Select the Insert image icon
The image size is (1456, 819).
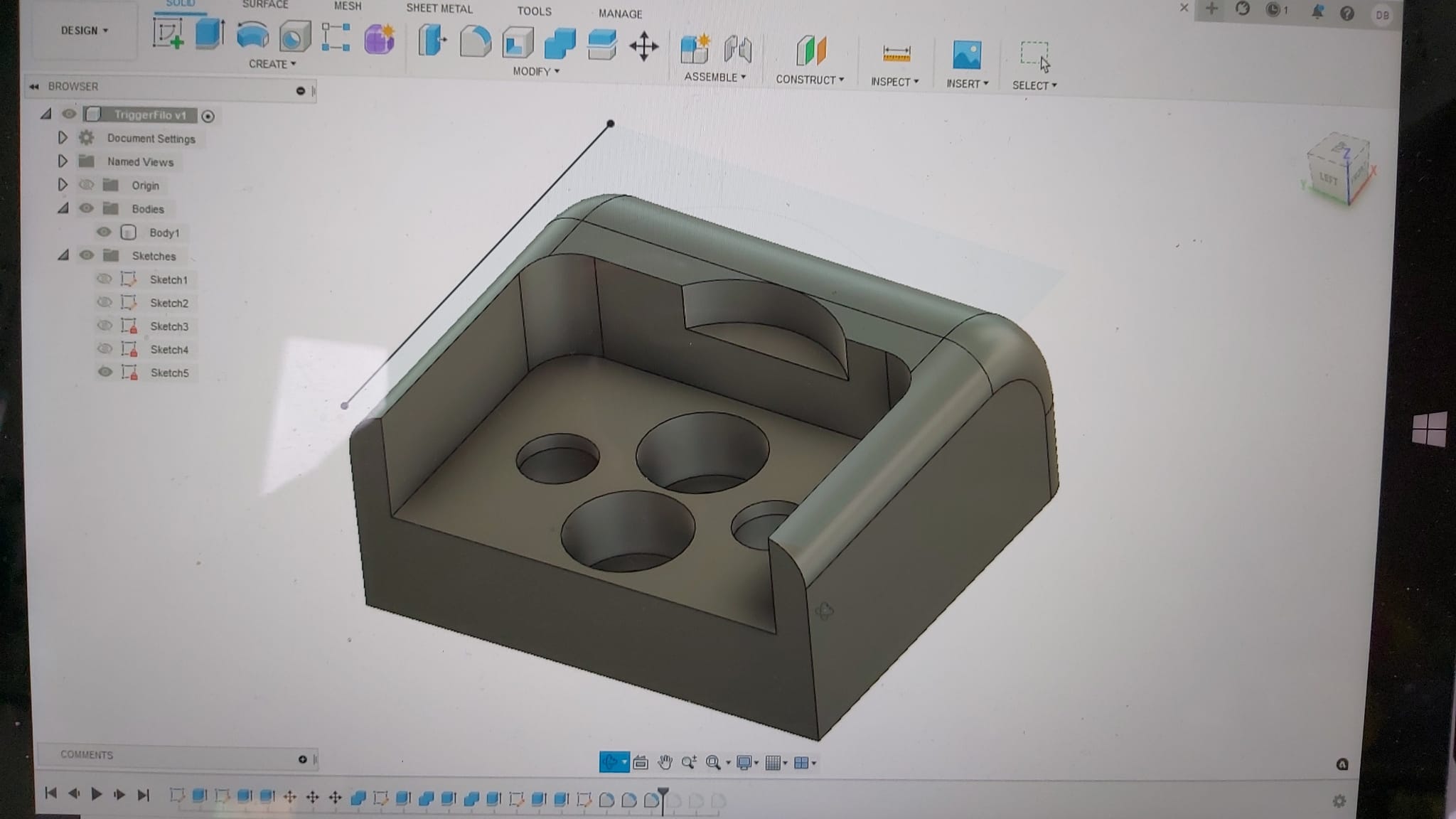click(x=967, y=55)
